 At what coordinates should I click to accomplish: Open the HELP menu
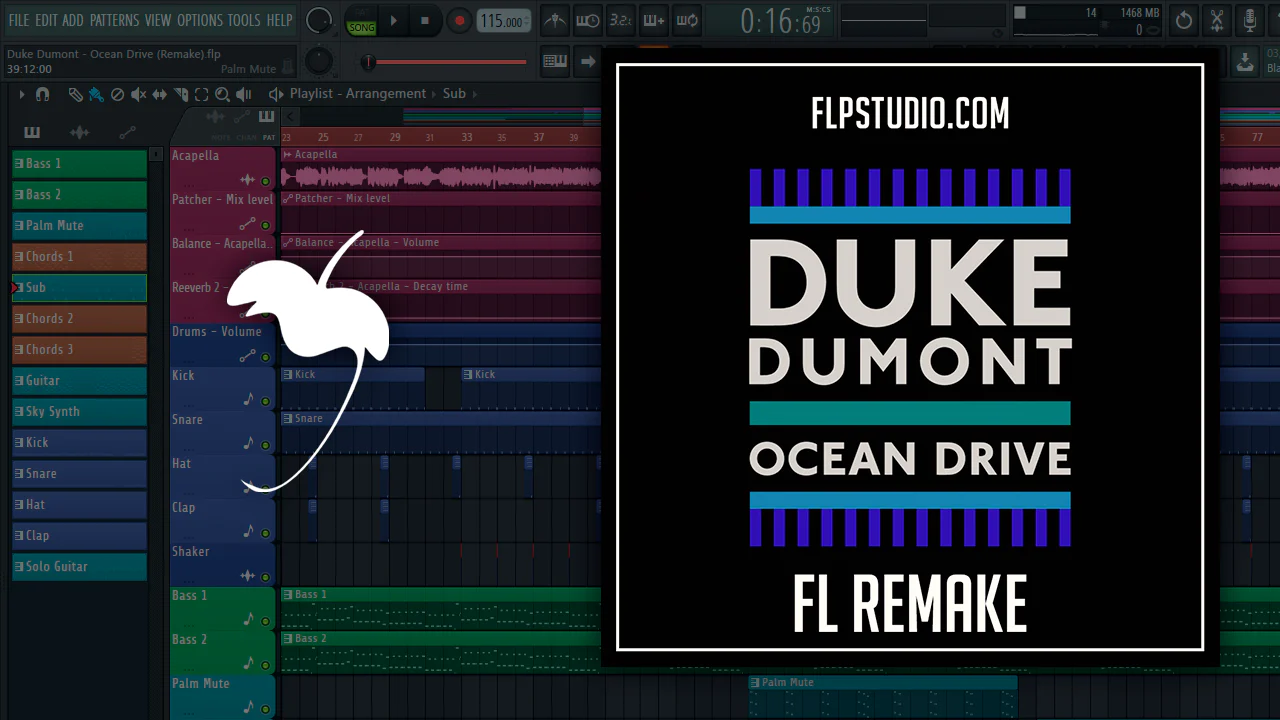tap(280, 20)
